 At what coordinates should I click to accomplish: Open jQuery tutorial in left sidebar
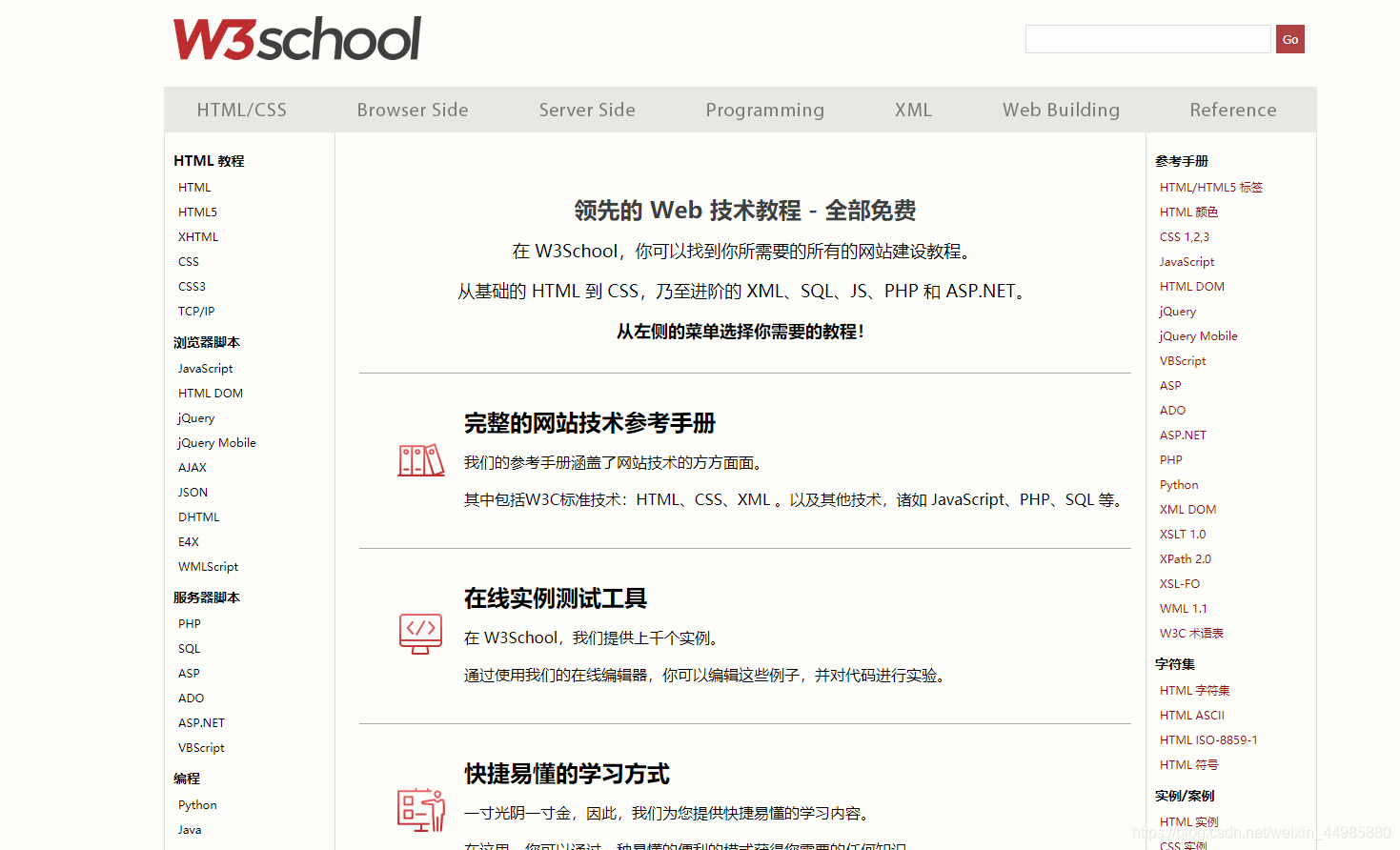tap(196, 418)
